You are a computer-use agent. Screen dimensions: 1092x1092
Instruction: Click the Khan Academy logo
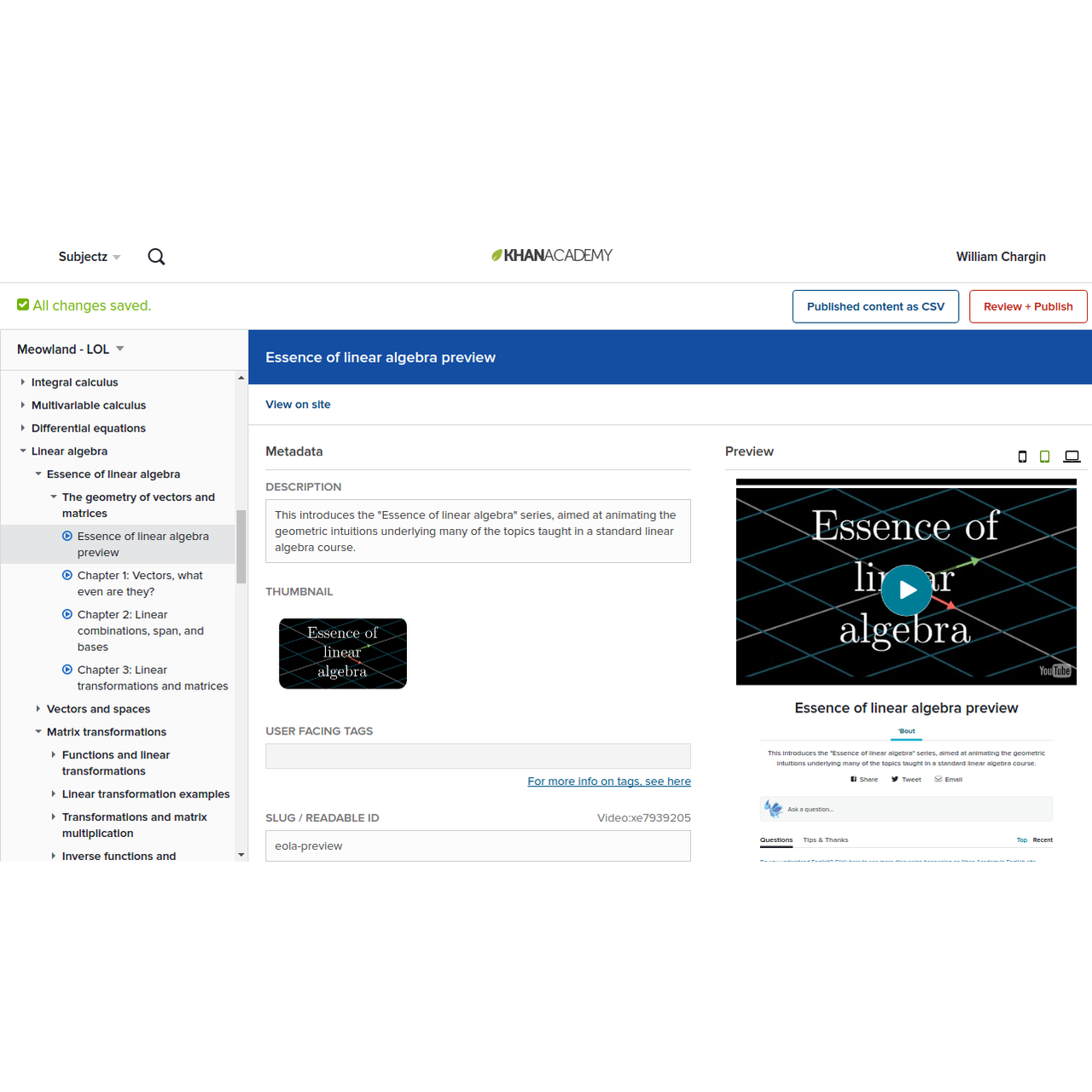552,255
